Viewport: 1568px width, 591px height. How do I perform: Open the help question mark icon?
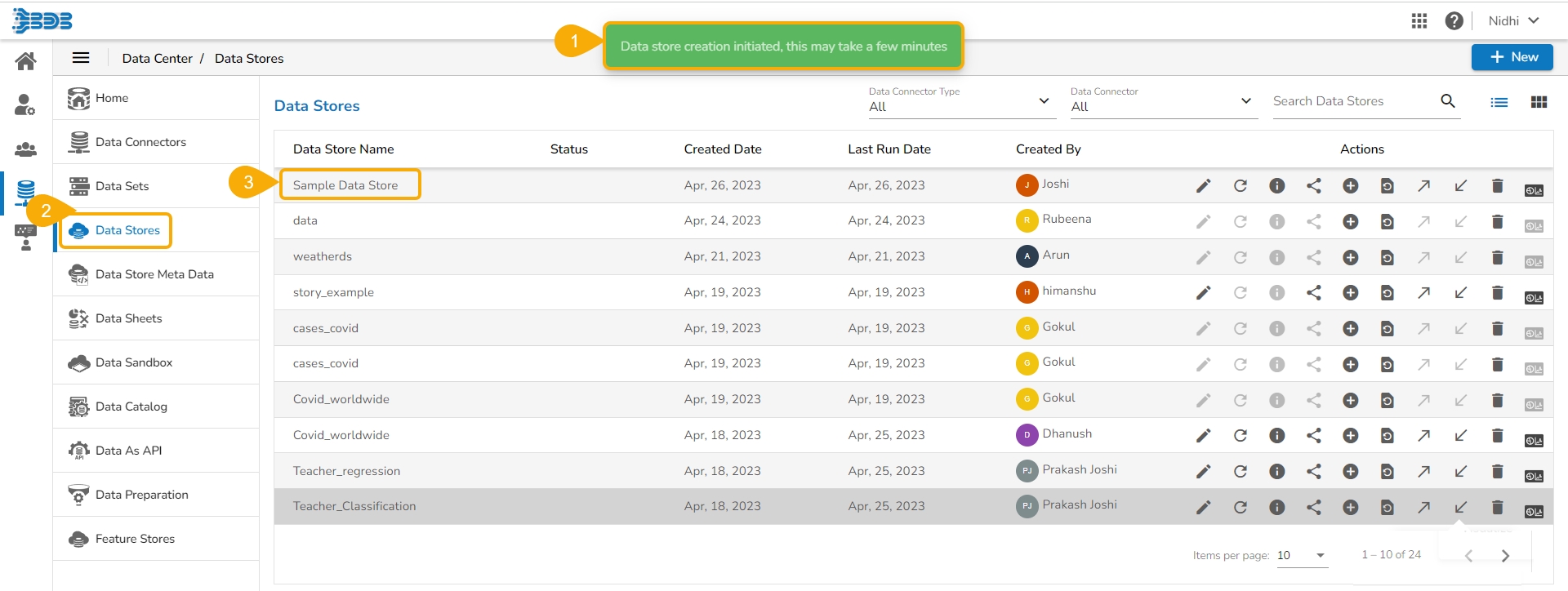pyautogui.click(x=1454, y=21)
